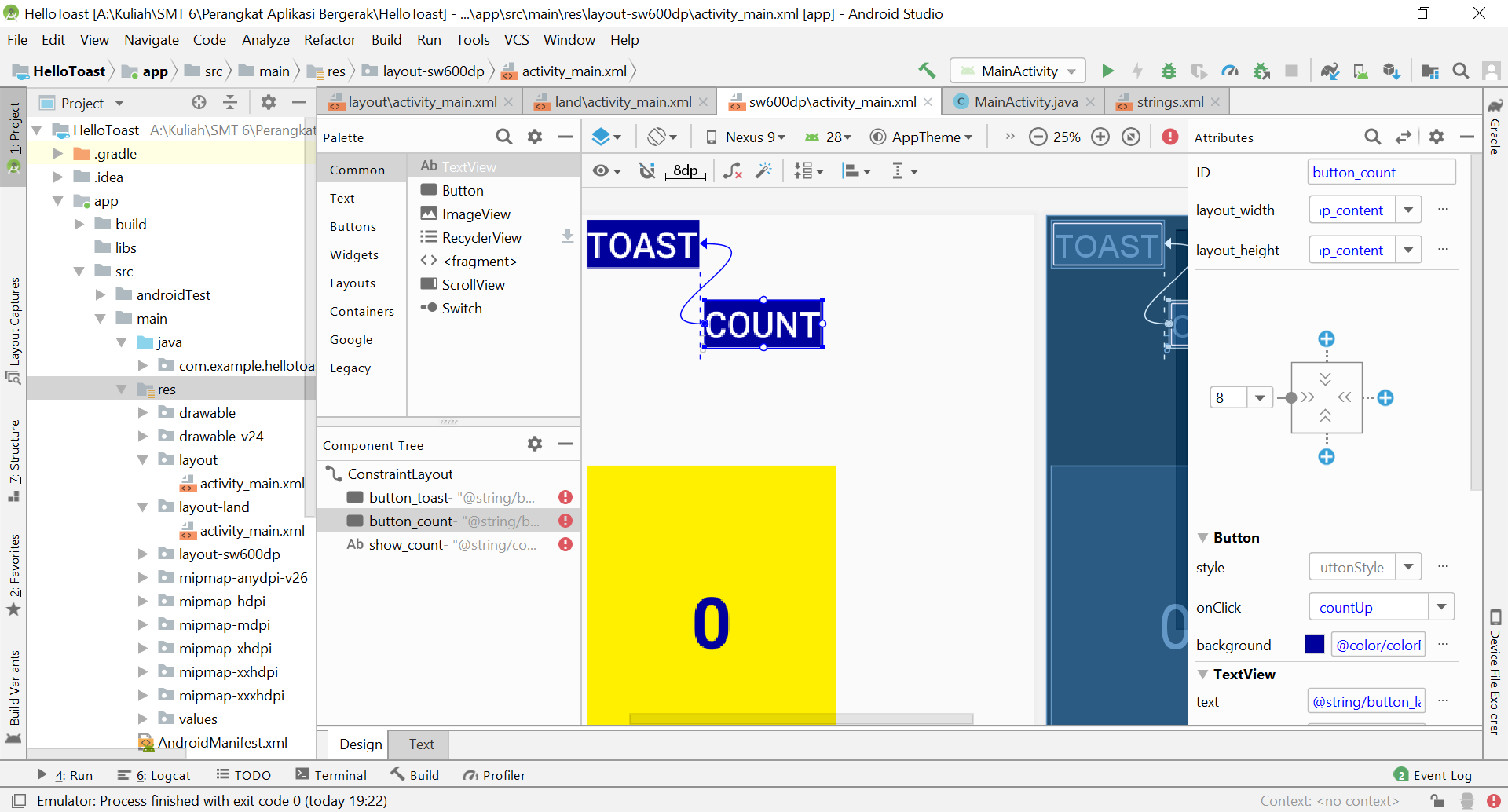Toggle view options with the eye icon
Screen dimensions: 1508x812
pyautogui.click(x=603, y=170)
